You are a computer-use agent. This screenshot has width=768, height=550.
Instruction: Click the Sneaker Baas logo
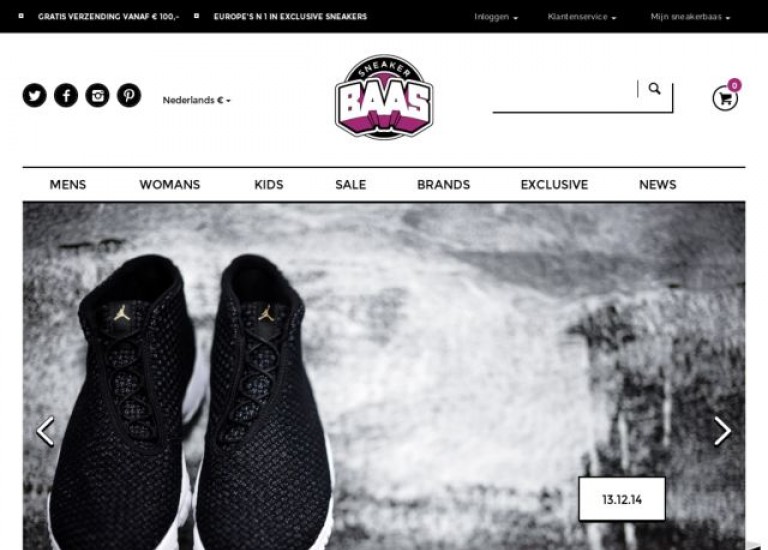click(x=384, y=97)
